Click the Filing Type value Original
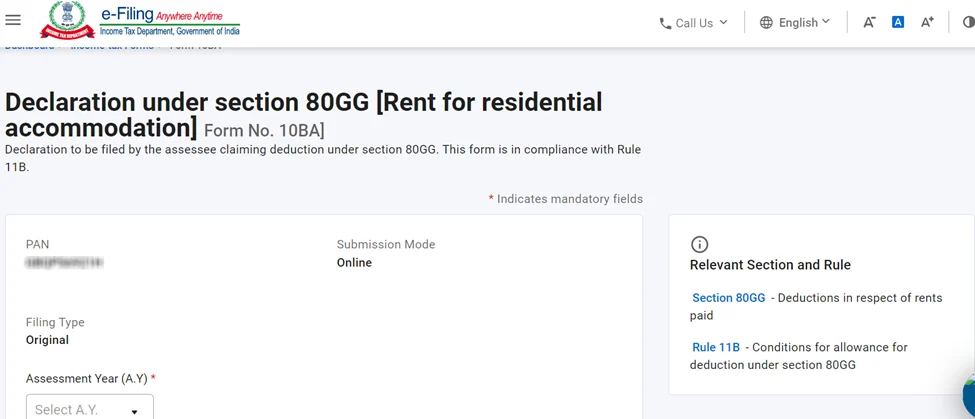The image size is (975, 419). point(47,340)
